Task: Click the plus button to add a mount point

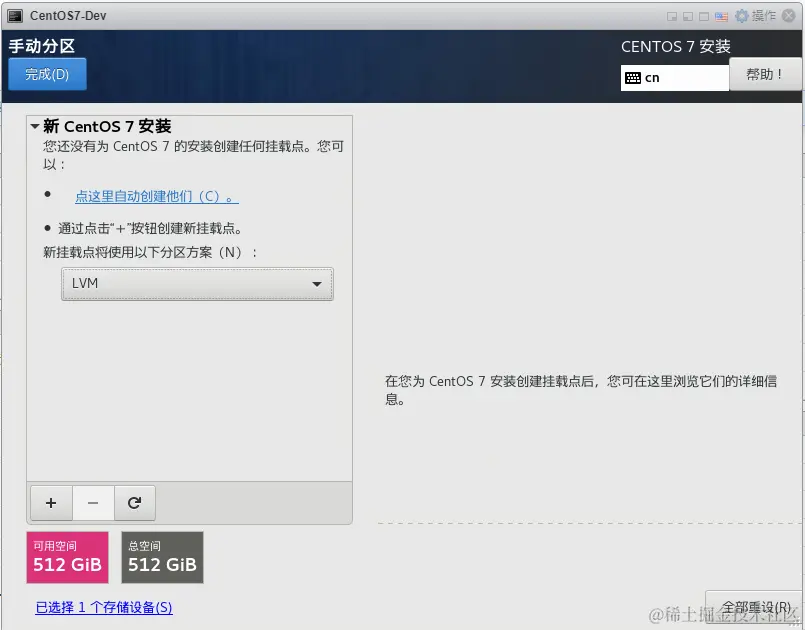Action: coord(51,503)
